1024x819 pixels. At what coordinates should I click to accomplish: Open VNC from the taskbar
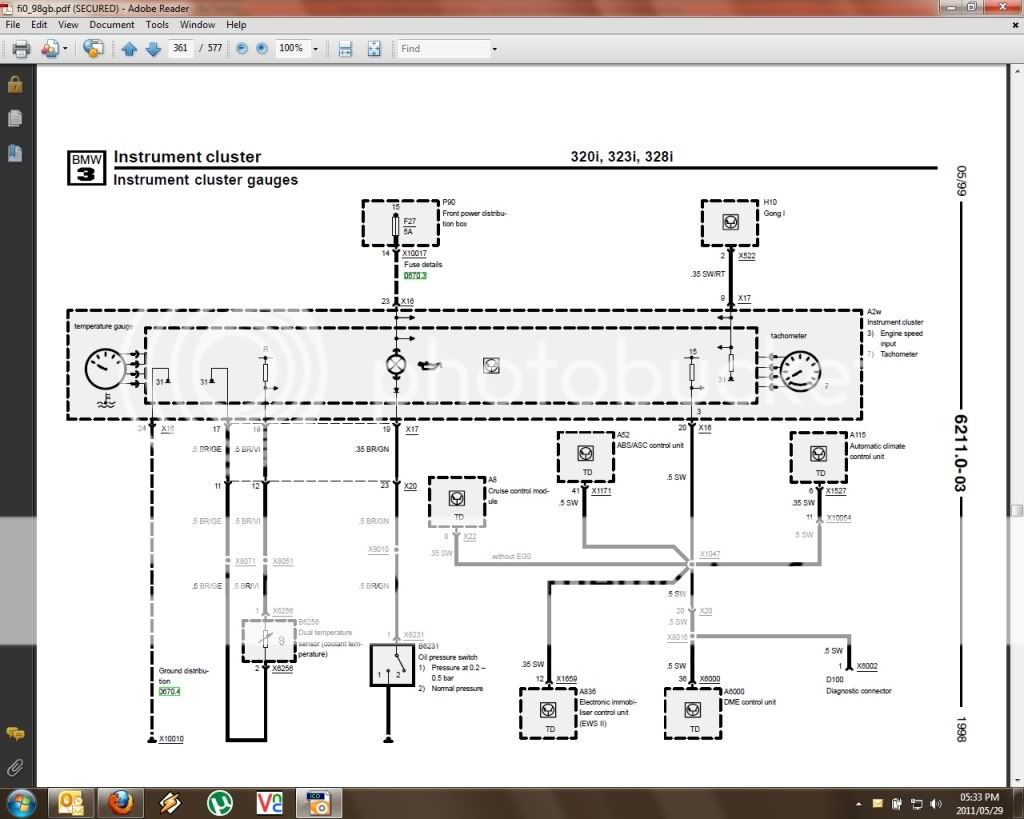[269, 803]
